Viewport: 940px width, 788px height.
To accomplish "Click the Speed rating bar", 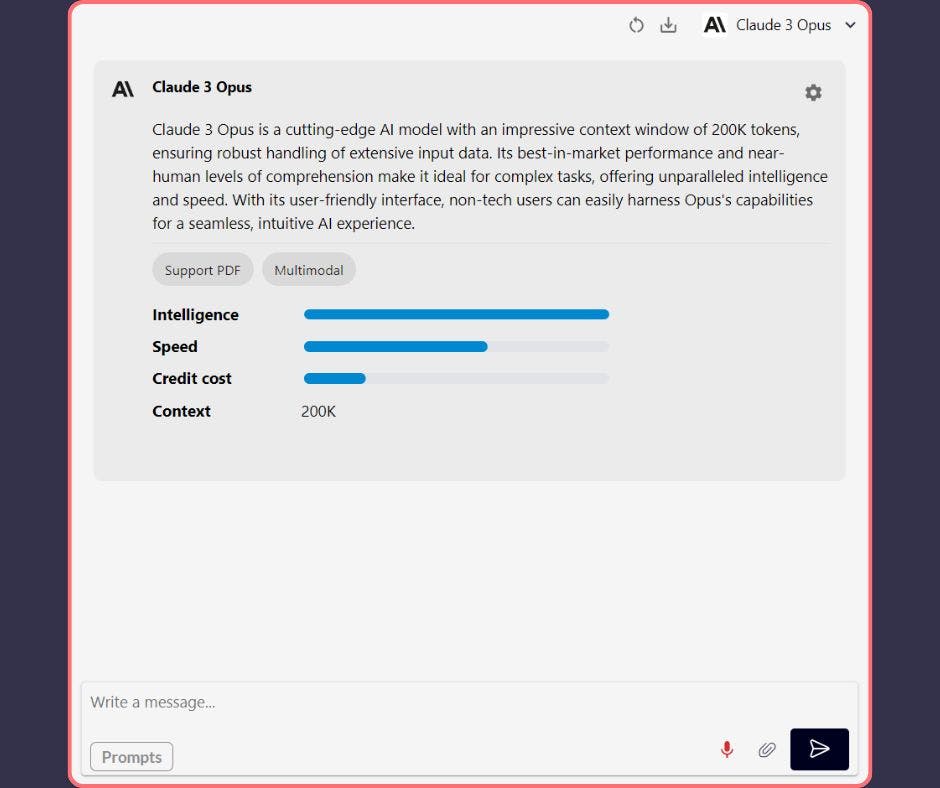I will (x=456, y=347).
